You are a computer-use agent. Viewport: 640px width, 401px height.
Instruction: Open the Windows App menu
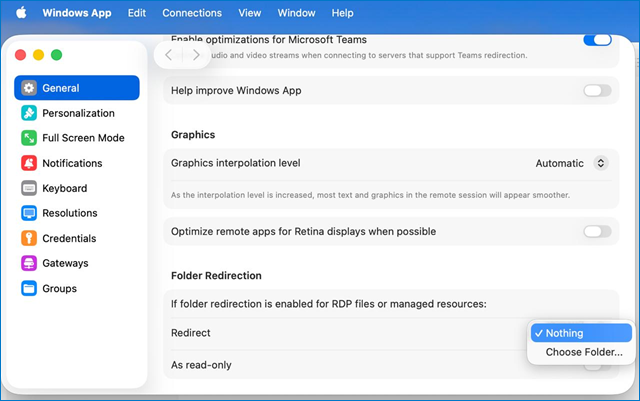77,13
